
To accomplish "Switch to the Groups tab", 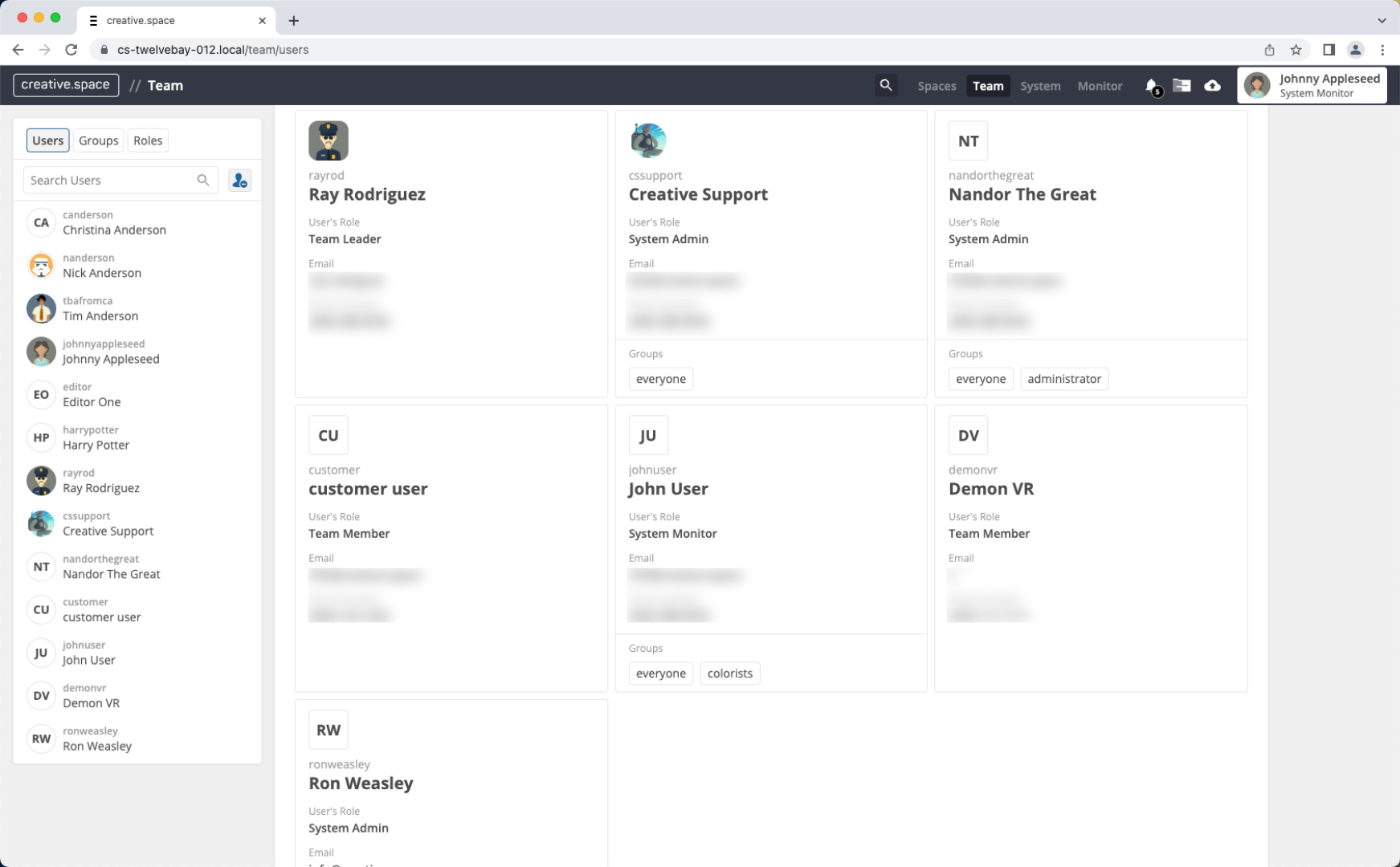I will pos(99,140).
